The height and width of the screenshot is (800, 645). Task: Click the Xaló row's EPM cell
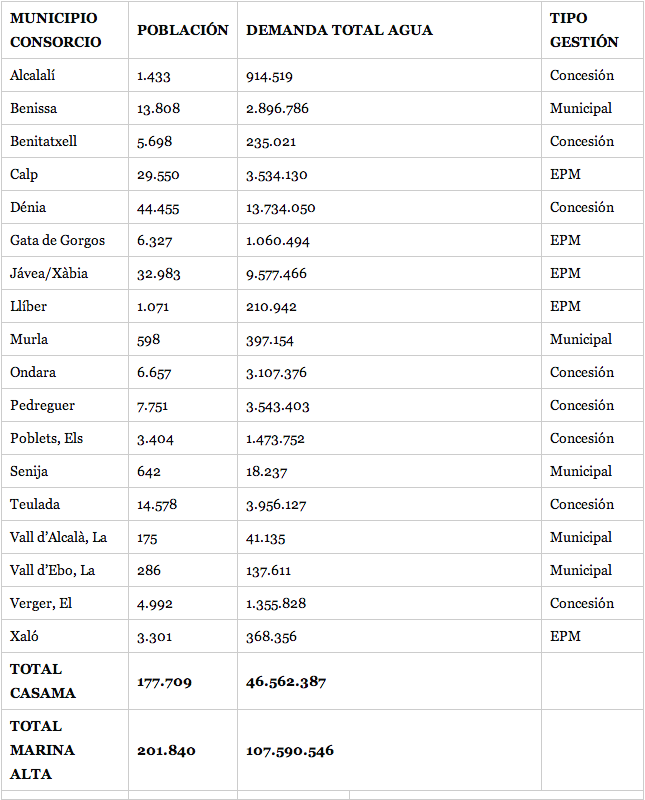coord(565,636)
